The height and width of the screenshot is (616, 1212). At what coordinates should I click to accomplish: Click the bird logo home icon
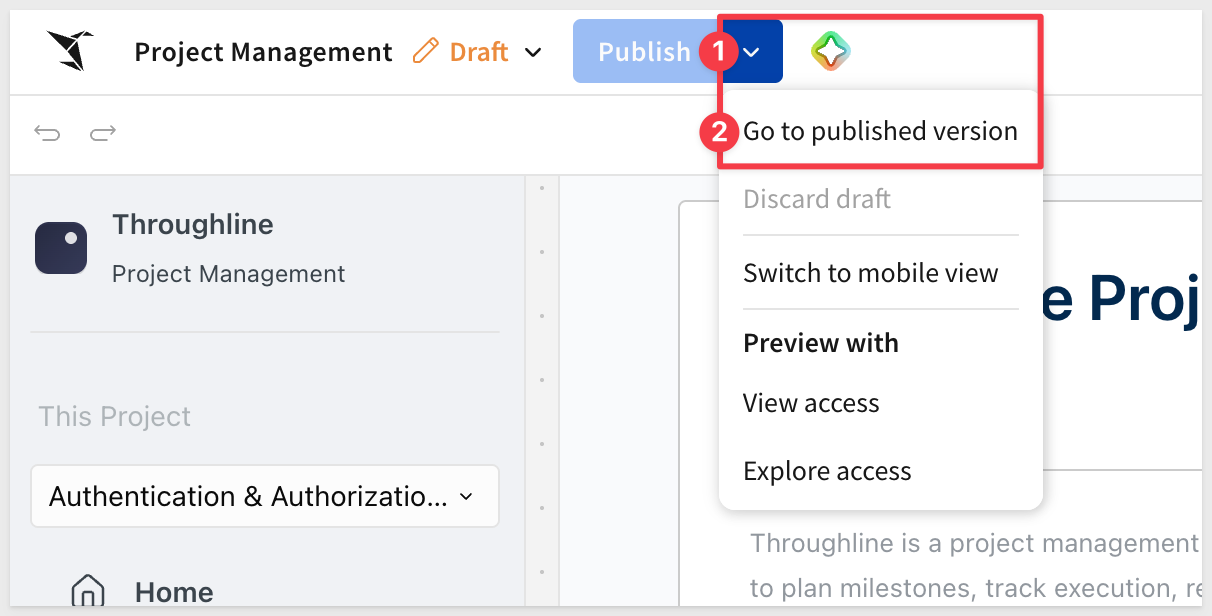click(70, 51)
